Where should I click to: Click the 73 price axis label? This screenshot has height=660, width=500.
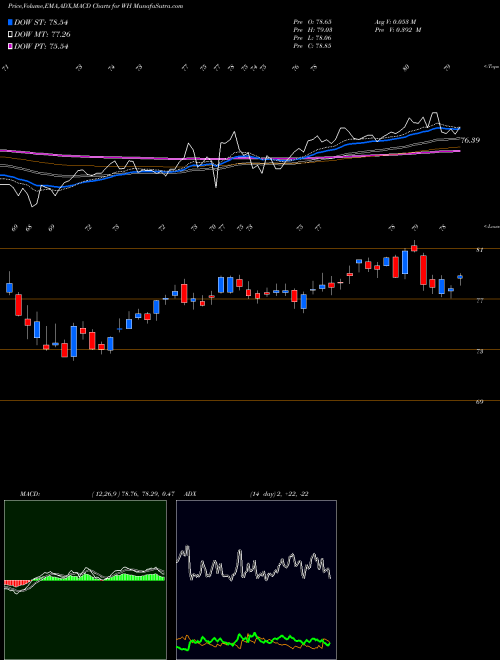tap(479, 351)
